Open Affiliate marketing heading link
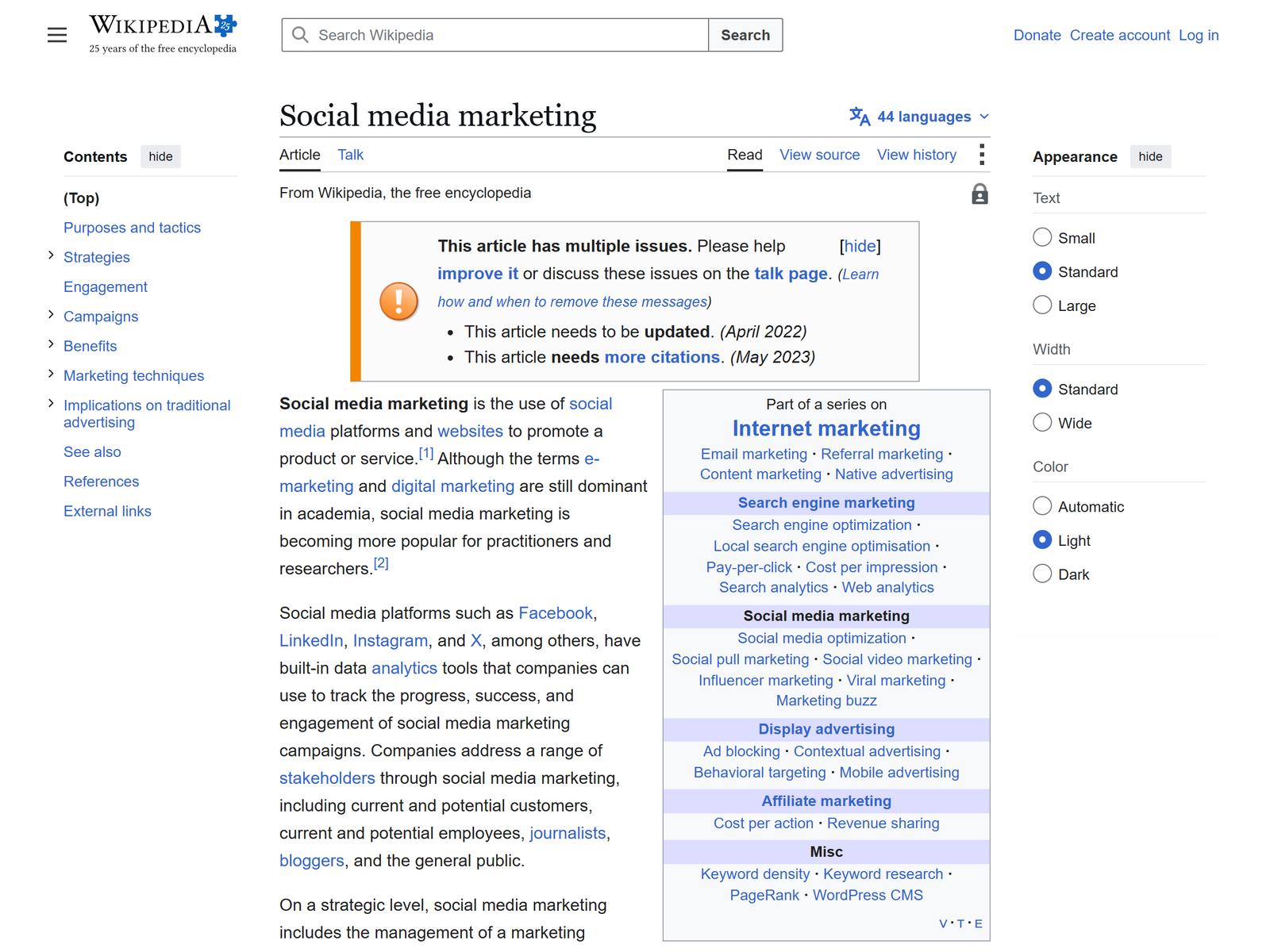Viewport: 1270px width, 952px height. coord(826,801)
